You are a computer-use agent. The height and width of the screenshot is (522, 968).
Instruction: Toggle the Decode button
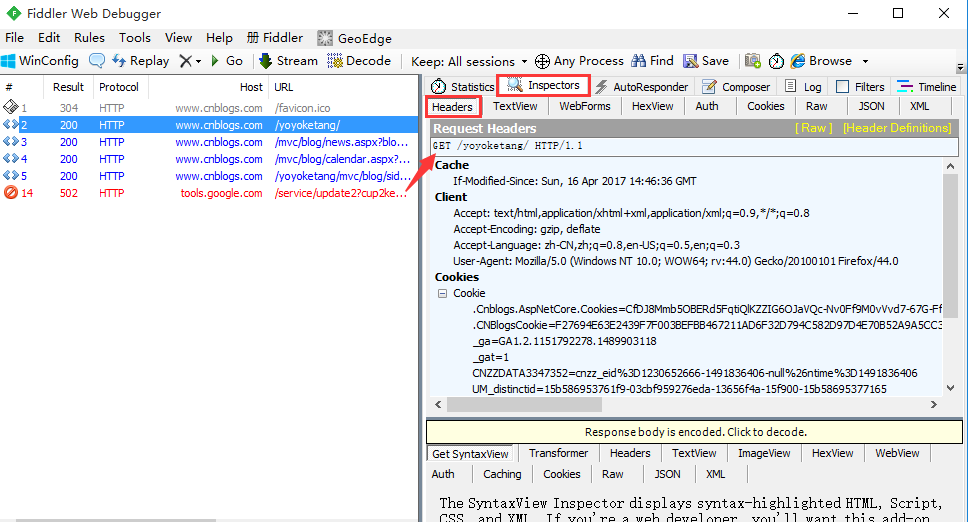coord(359,60)
